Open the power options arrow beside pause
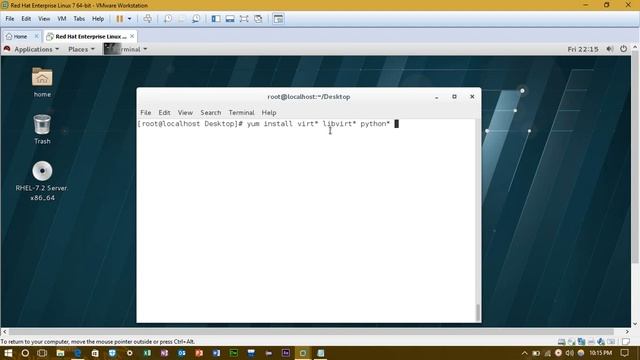This screenshot has width=640, height=360. coord(129,19)
